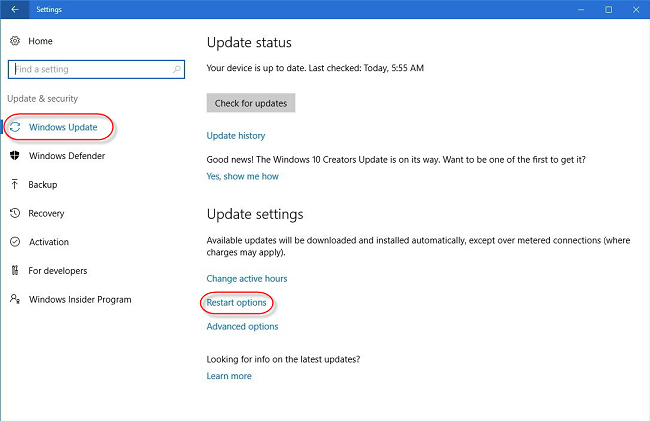Go to Backup section
The image size is (650, 421).
[x=43, y=185]
